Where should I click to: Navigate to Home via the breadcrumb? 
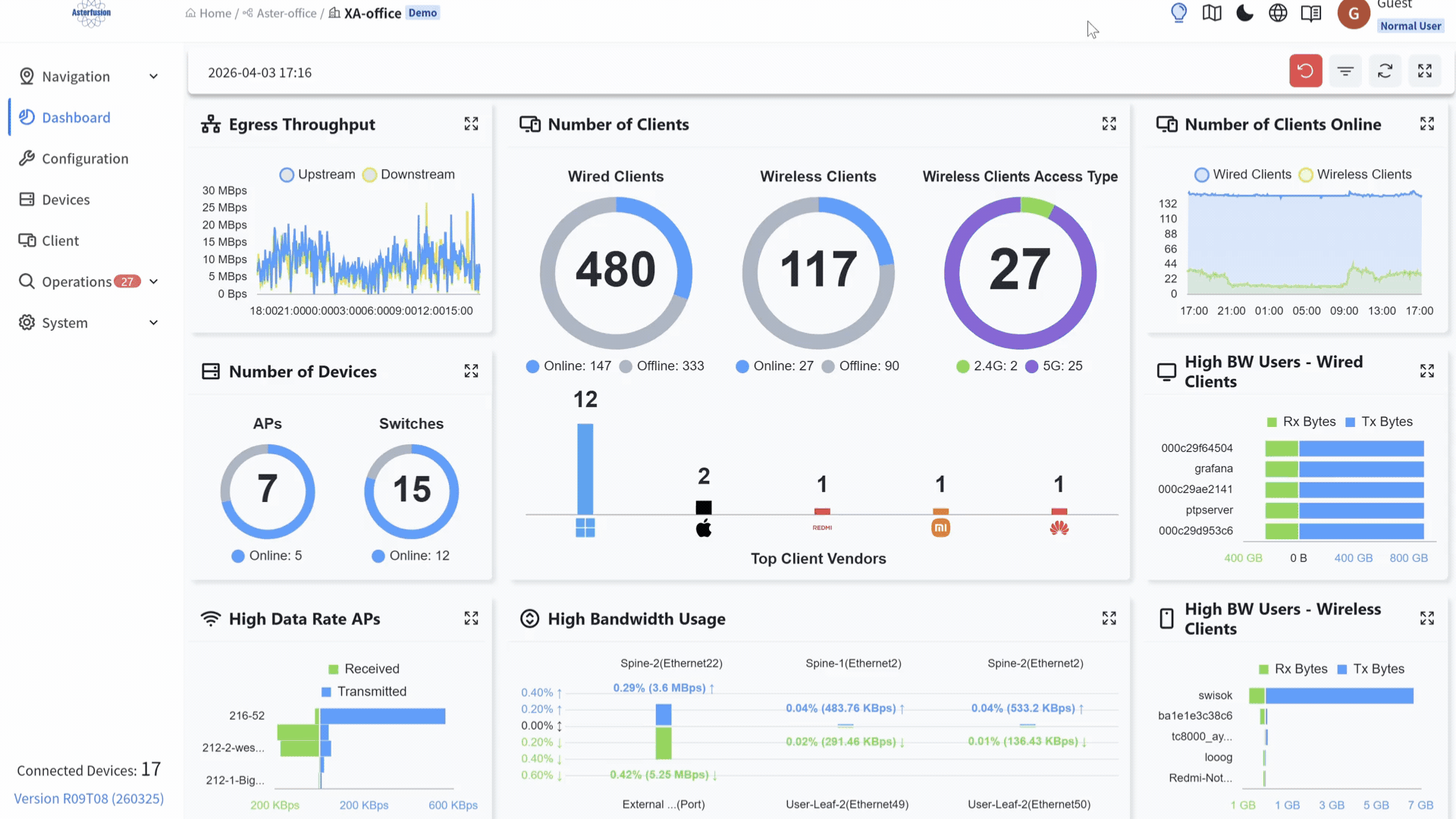pyautogui.click(x=213, y=13)
